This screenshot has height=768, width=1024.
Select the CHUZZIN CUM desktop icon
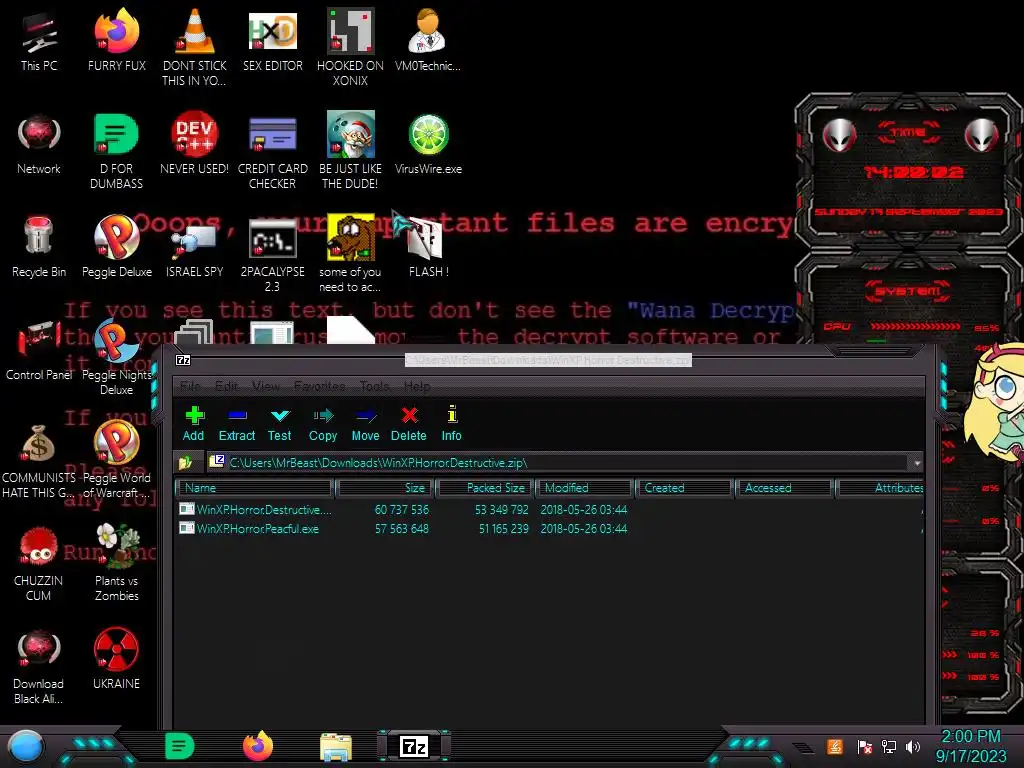[x=39, y=564]
